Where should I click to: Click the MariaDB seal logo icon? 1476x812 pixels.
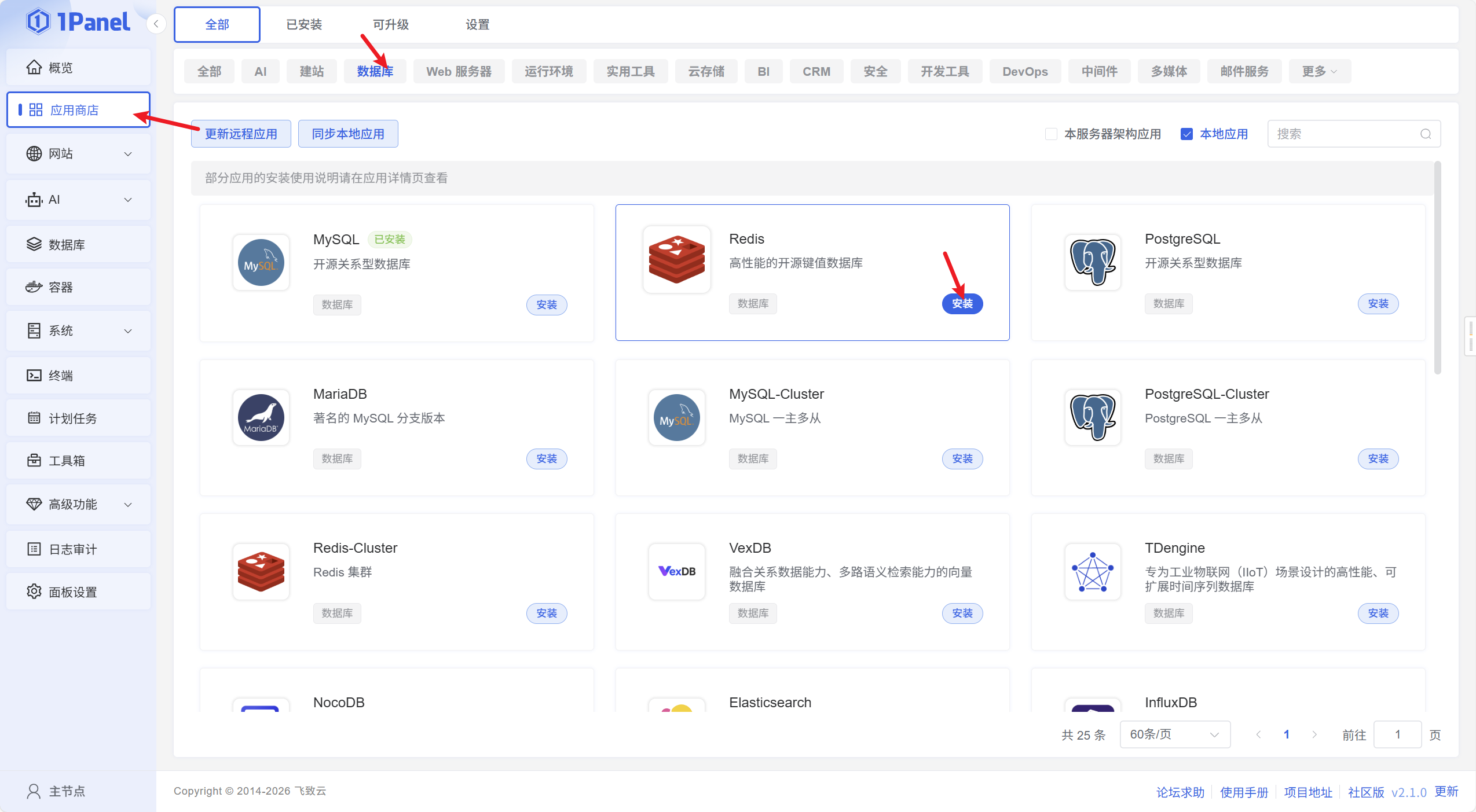261,417
